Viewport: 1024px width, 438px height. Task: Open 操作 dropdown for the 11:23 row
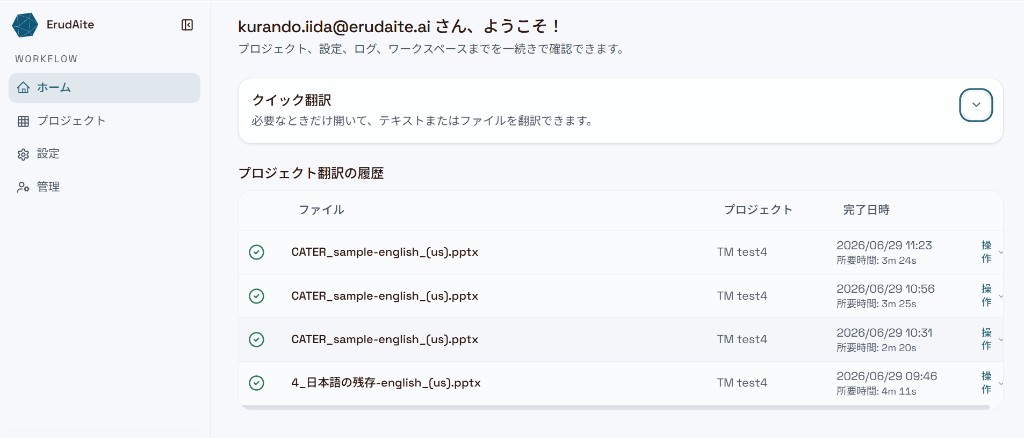pos(991,252)
